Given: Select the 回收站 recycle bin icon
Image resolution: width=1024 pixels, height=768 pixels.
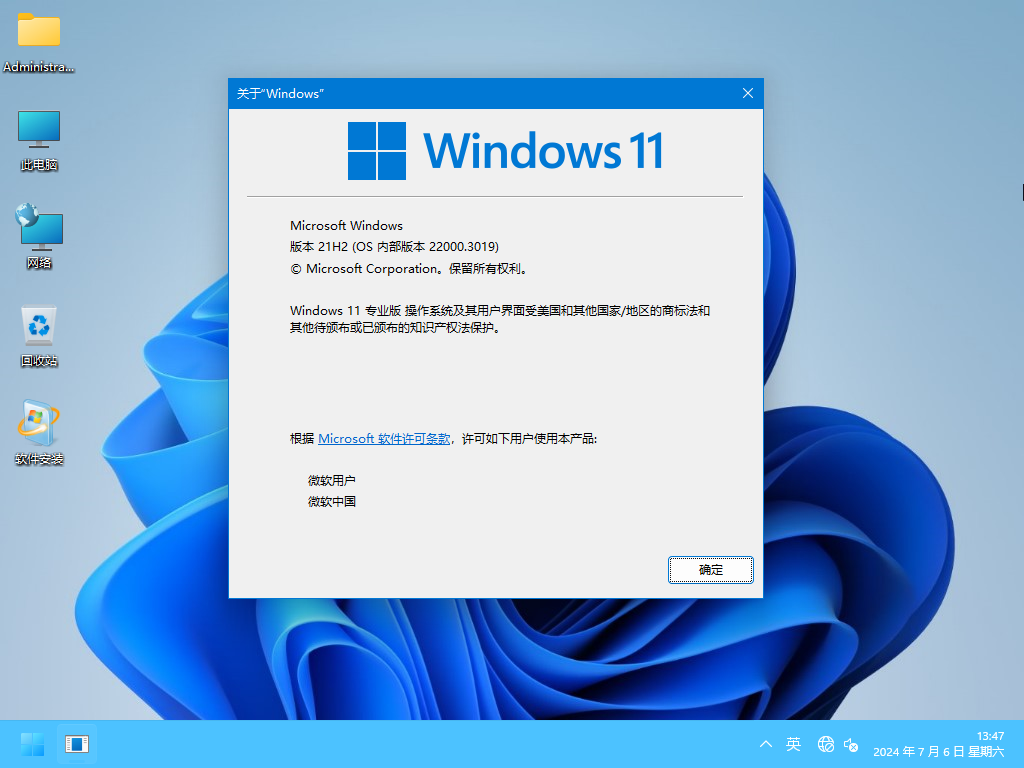Looking at the screenshot, I should point(39,336).
